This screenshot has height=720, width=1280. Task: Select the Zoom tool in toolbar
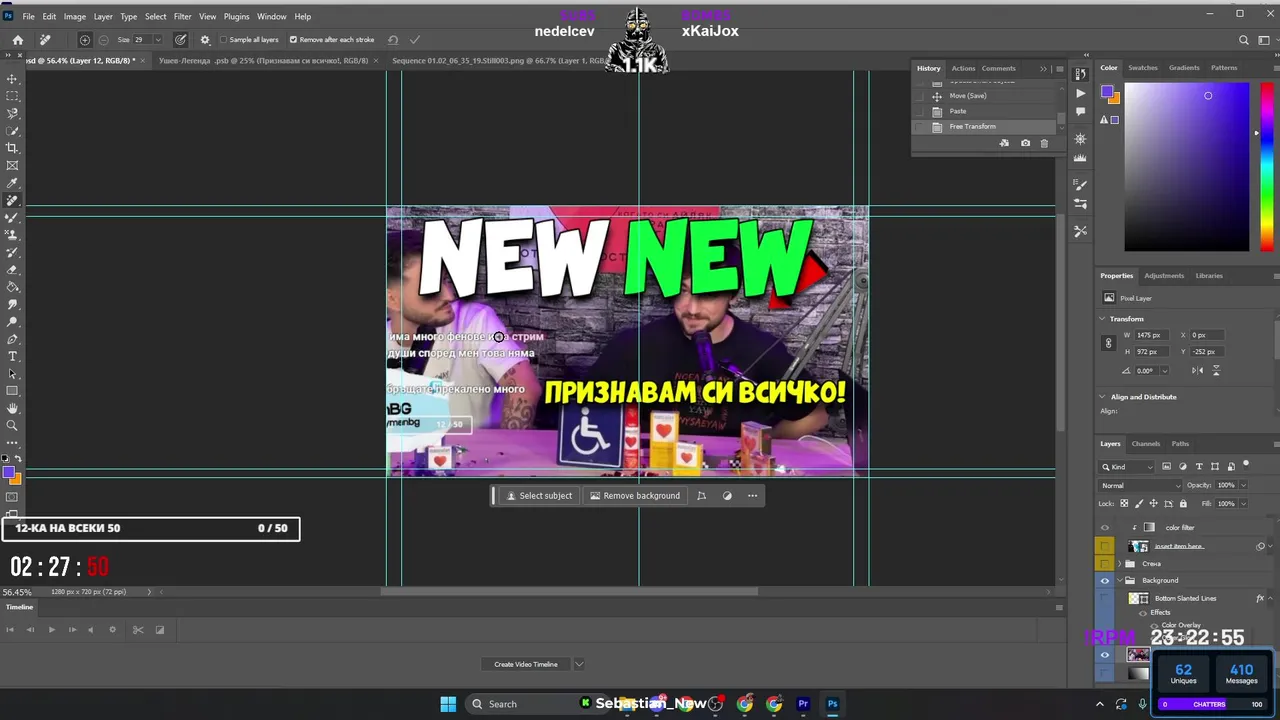point(12,425)
